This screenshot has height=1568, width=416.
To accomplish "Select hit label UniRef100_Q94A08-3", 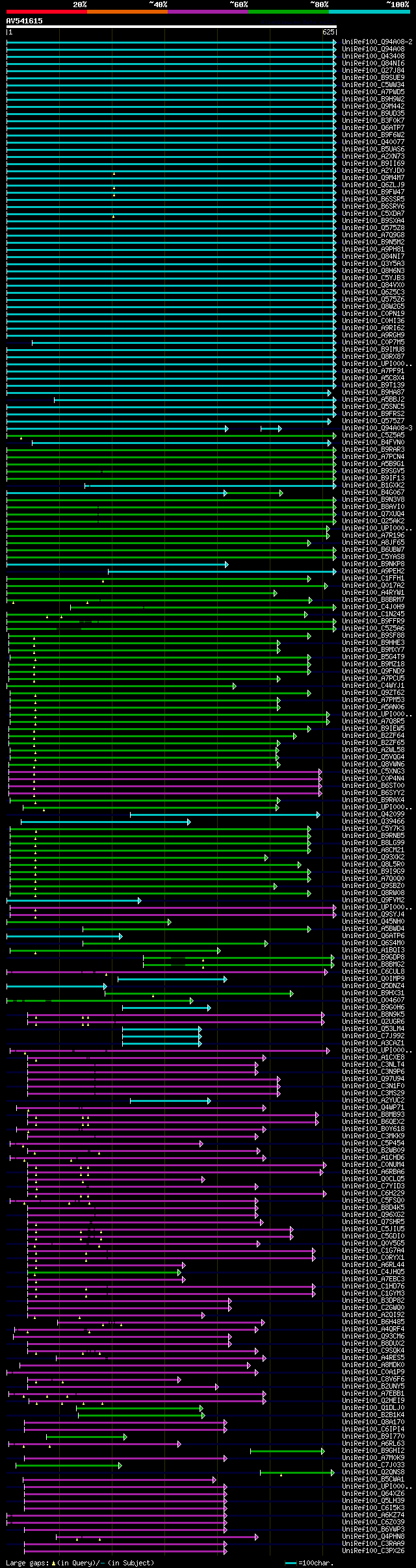I will pos(378,428).
